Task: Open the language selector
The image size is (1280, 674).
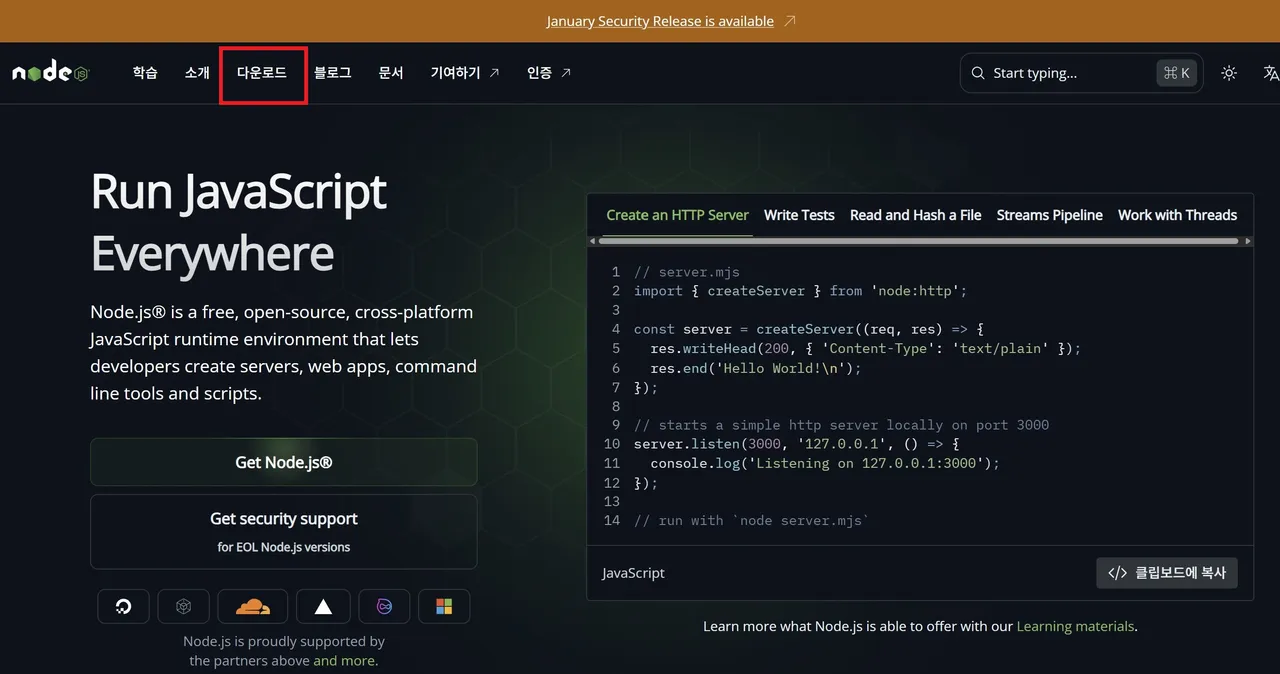Action: pyautogui.click(x=1271, y=72)
